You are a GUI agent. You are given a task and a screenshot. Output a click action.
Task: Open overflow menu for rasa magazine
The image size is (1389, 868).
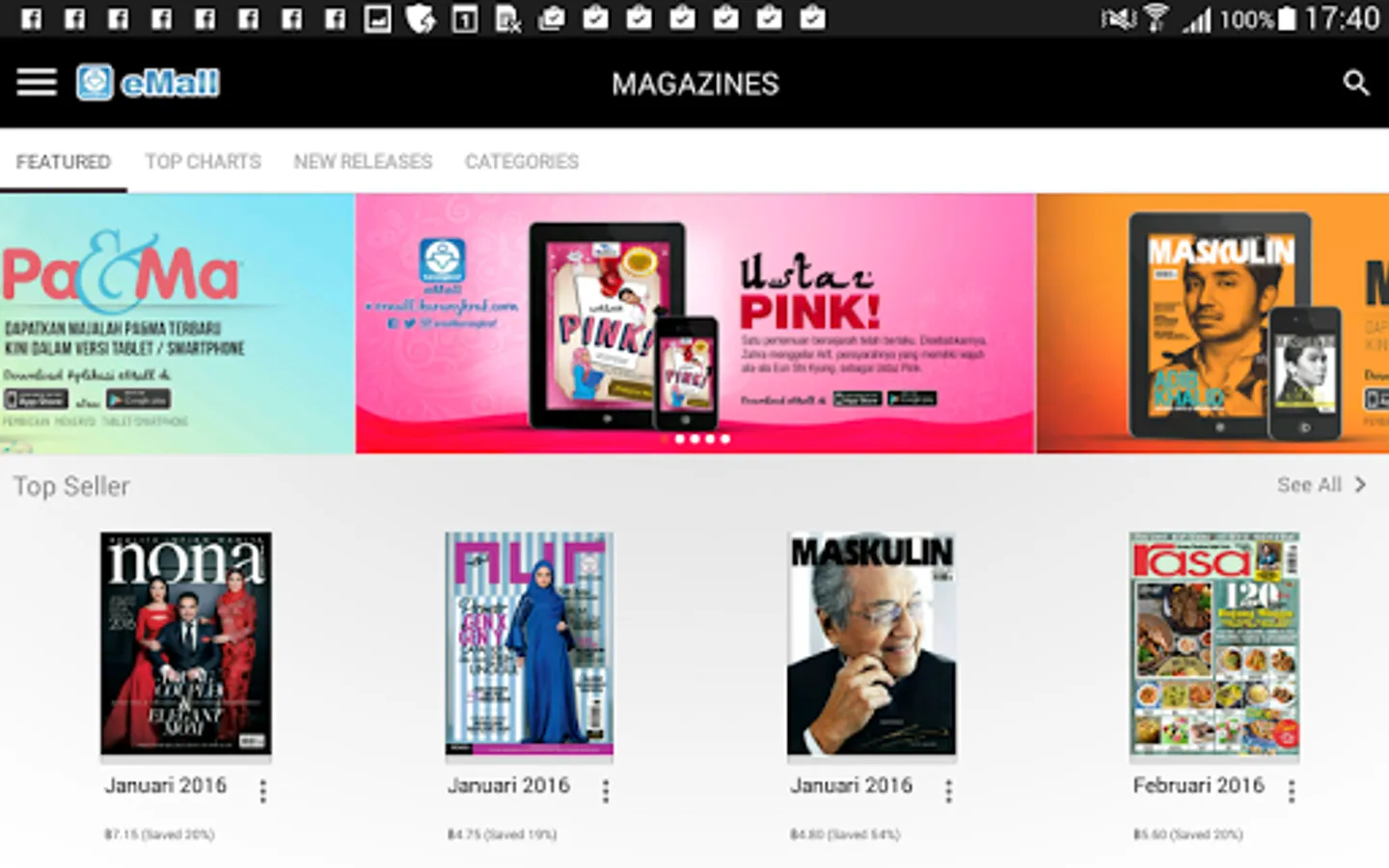click(x=1292, y=792)
